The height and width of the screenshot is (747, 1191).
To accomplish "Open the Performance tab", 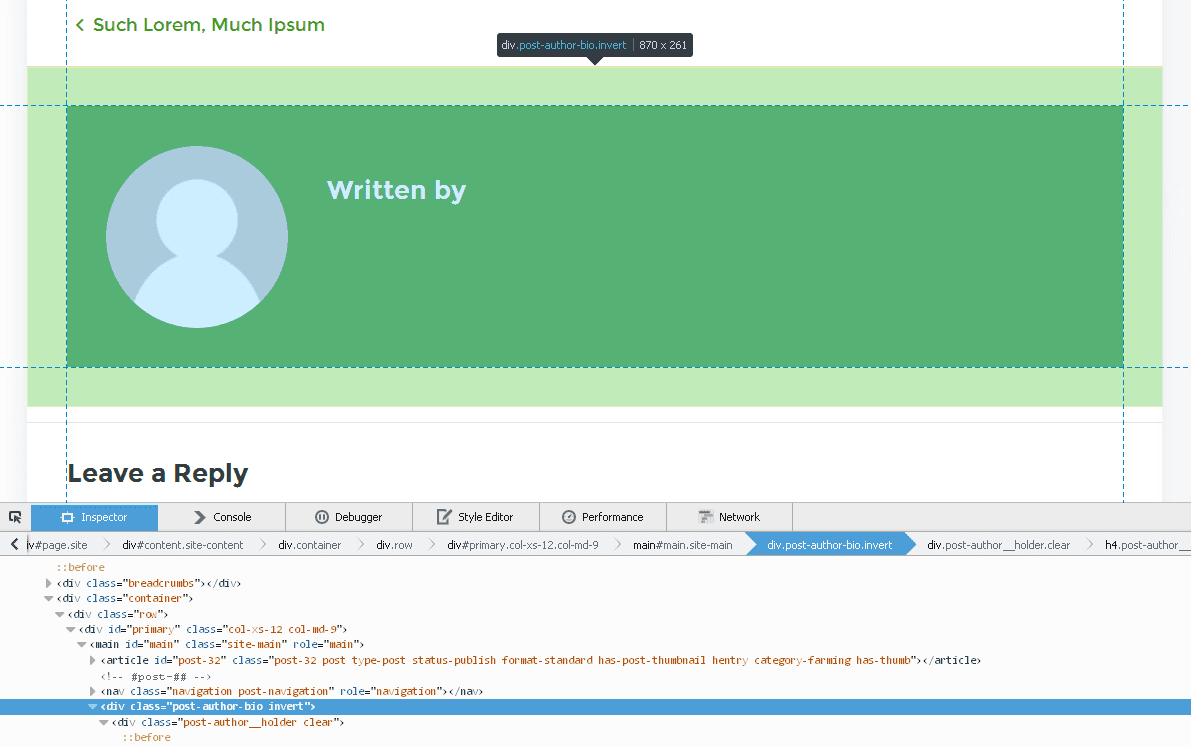I will click(603, 517).
